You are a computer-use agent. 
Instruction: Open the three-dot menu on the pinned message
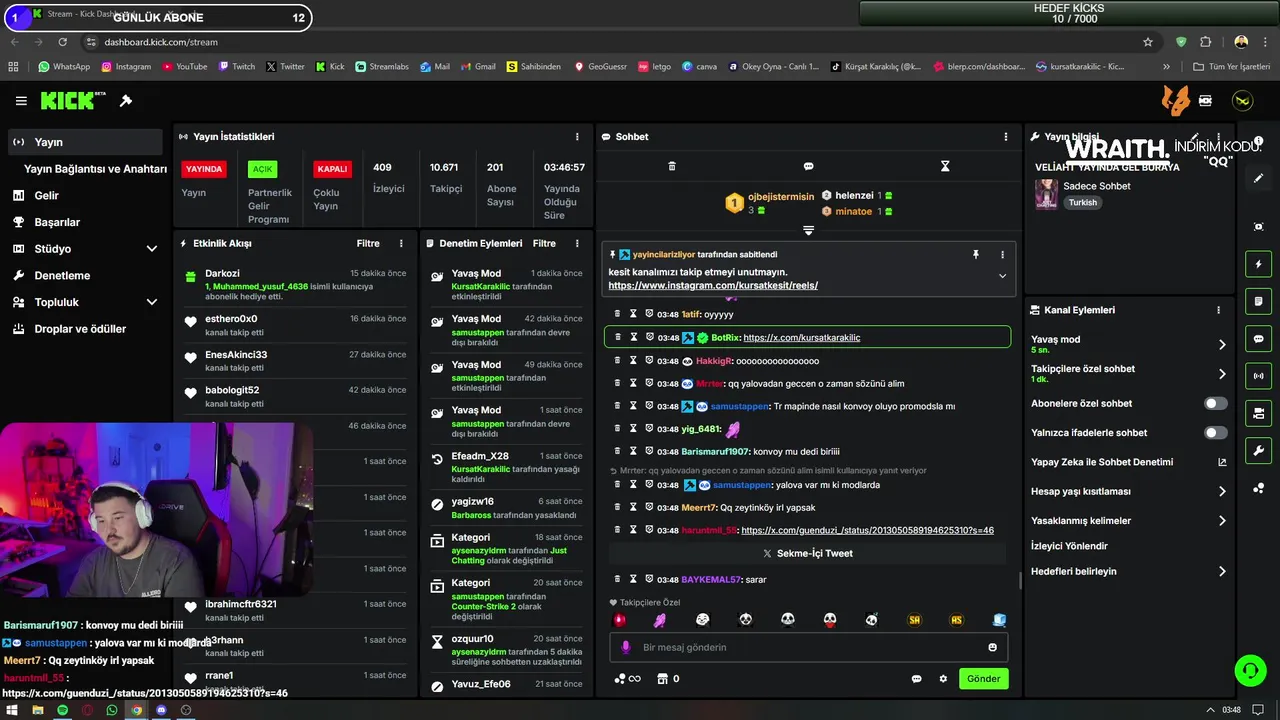pyautogui.click(x=1002, y=255)
